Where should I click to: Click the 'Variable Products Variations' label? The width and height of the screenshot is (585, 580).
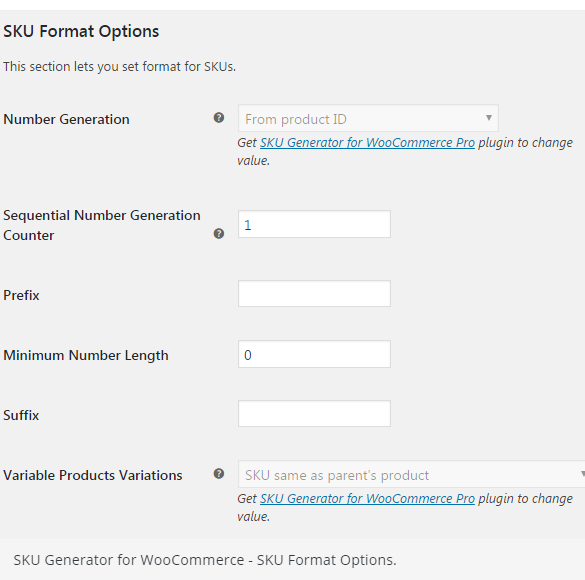(93, 476)
